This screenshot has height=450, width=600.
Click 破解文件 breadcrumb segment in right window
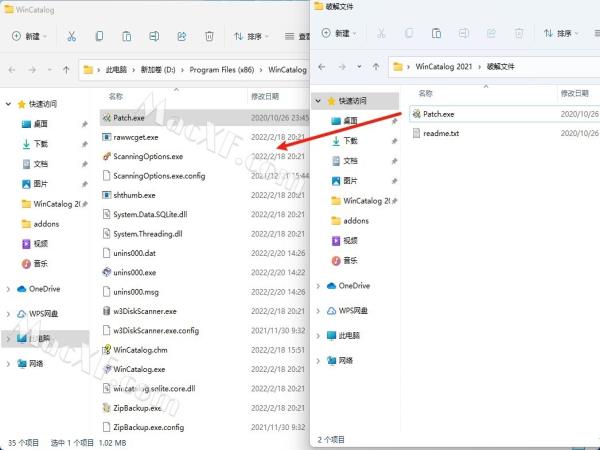tap(500, 67)
